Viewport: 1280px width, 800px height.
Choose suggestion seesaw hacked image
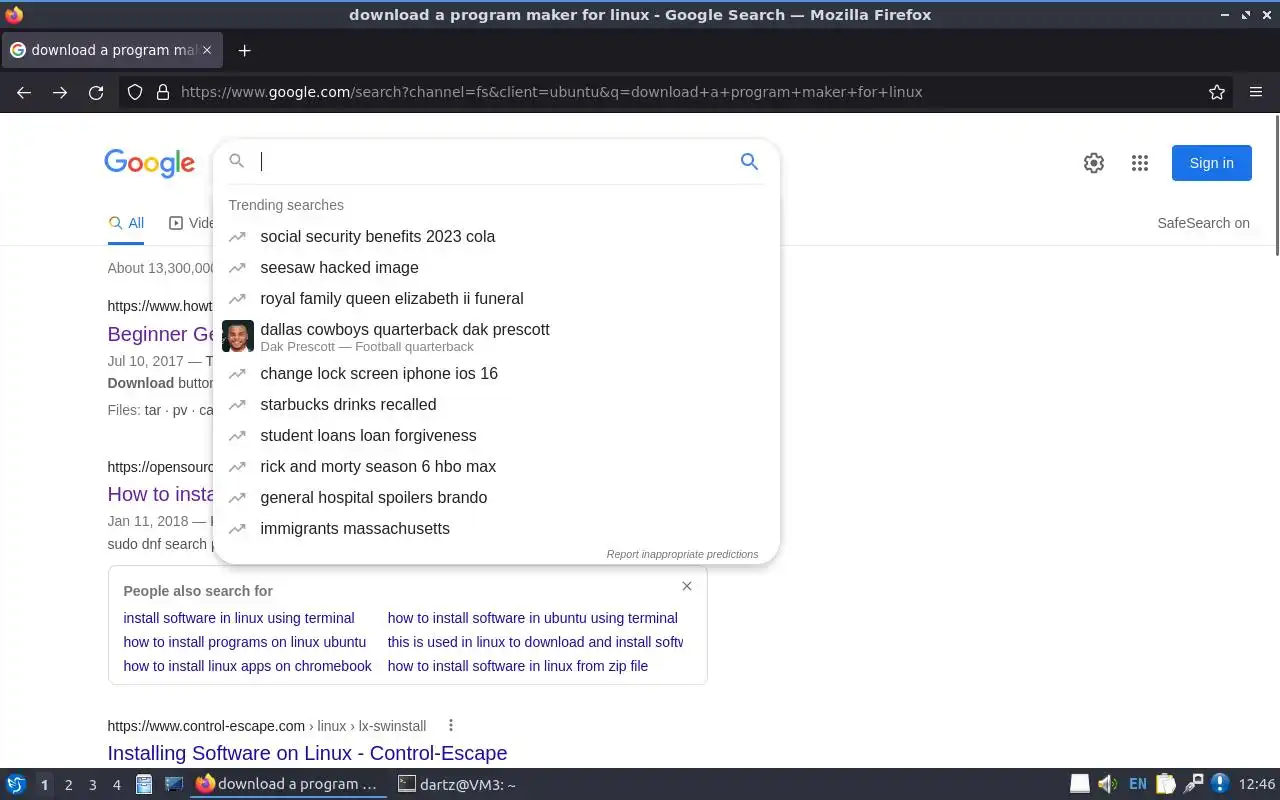click(496, 267)
